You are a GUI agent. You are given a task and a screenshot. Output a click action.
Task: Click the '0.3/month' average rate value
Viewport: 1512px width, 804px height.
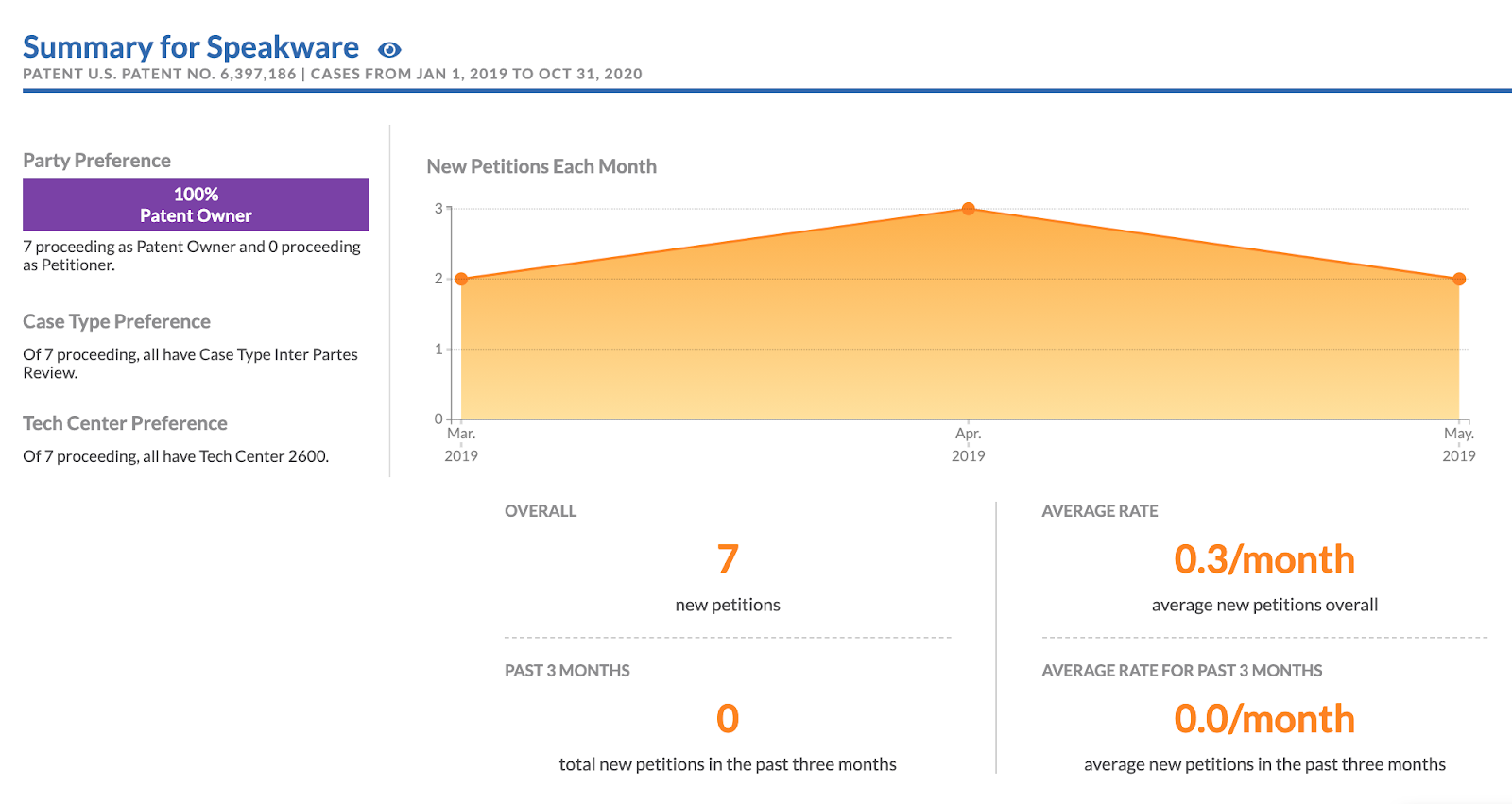click(x=1264, y=559)
